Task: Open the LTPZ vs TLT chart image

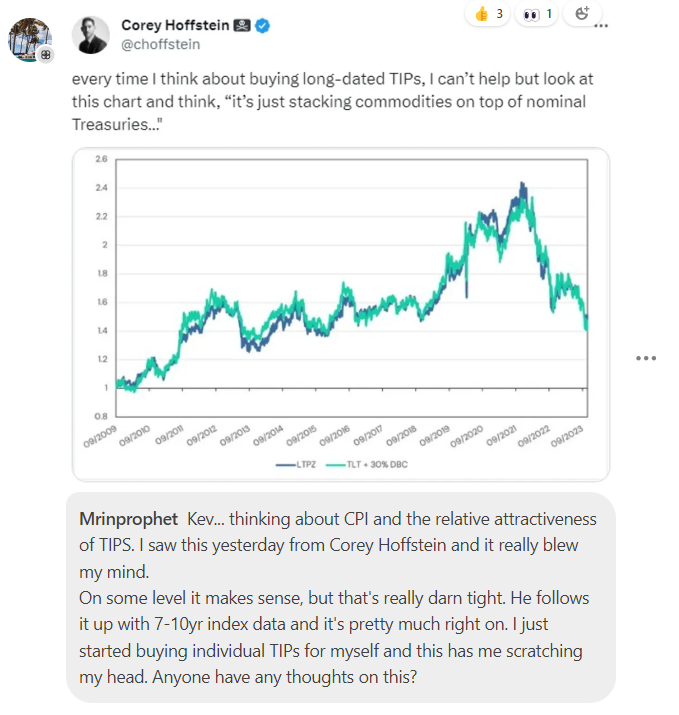Action: pos(341,314)
